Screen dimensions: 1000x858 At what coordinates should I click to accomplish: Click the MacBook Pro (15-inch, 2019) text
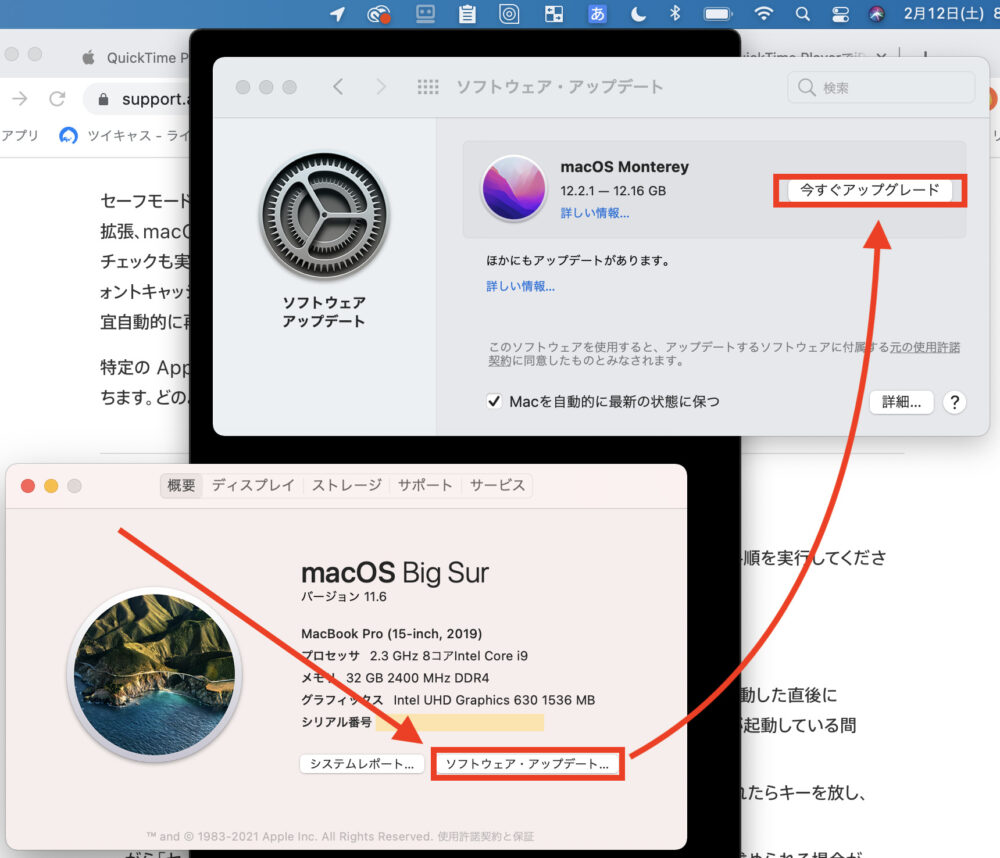pos(392,633)
